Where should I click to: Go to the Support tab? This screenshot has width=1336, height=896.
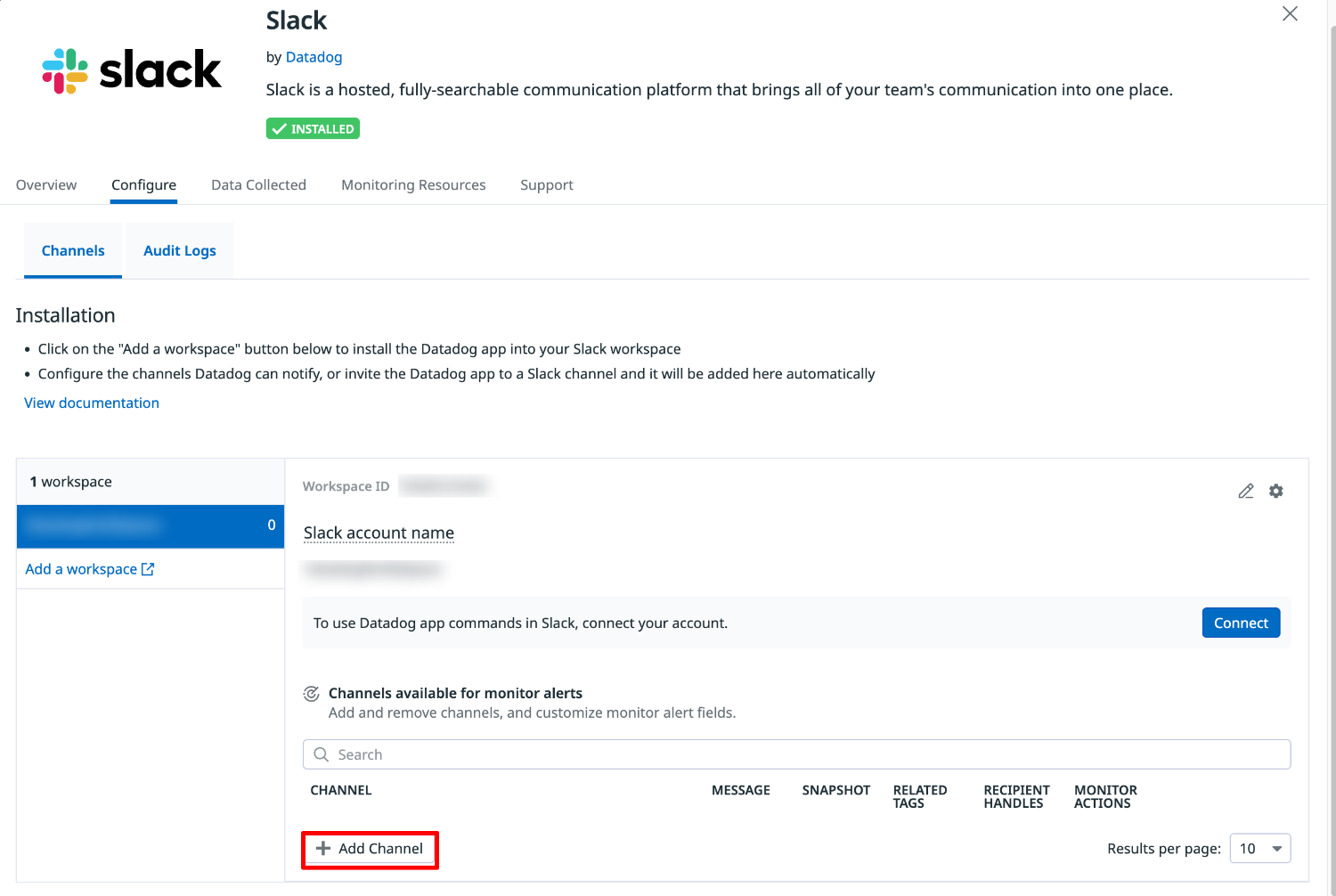pos(547,185)
